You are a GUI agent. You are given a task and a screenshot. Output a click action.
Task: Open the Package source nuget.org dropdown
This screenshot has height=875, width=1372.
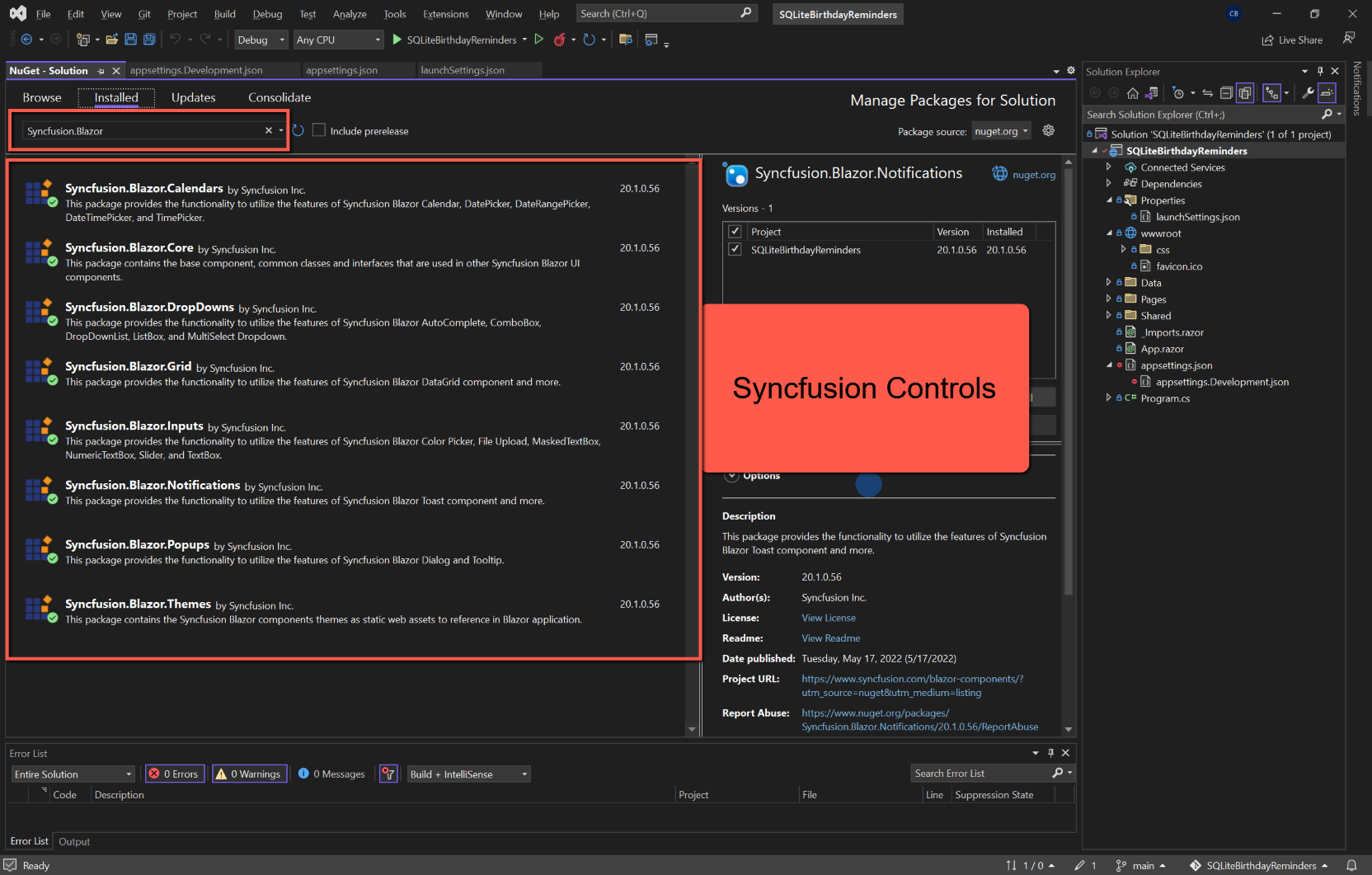pos(1001,131)
